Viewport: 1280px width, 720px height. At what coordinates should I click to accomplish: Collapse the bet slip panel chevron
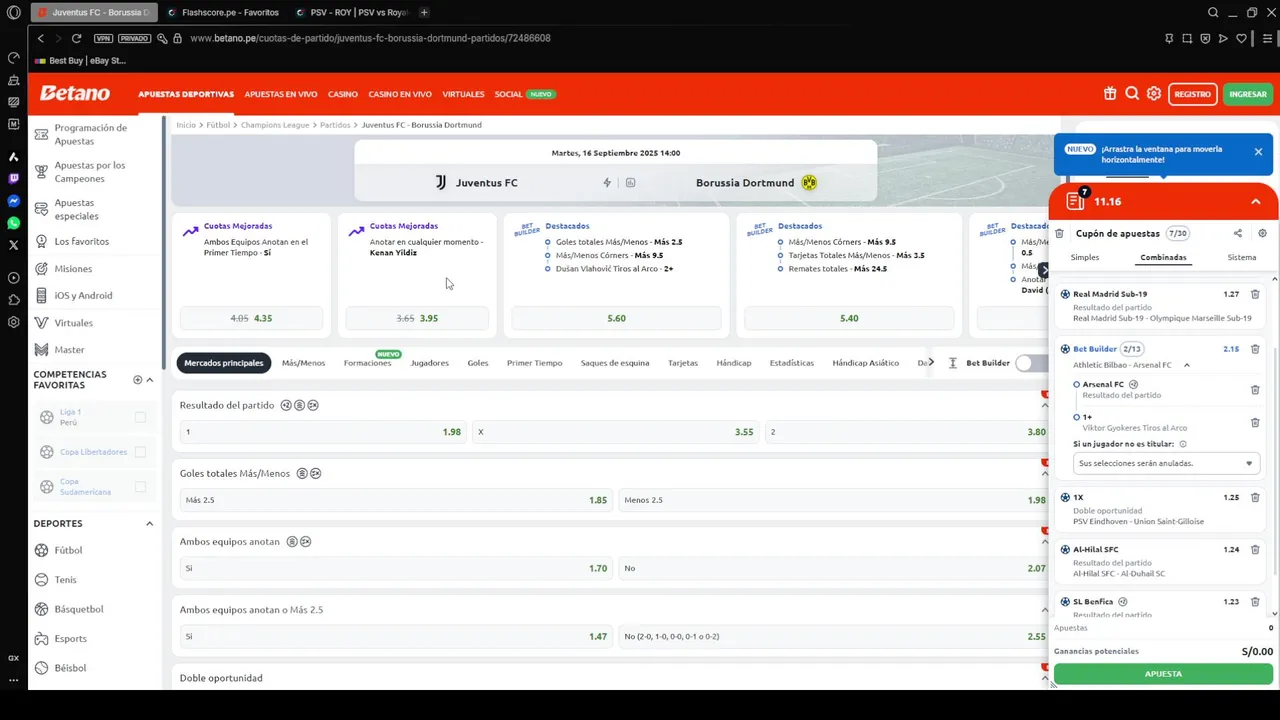(1256, 202)
